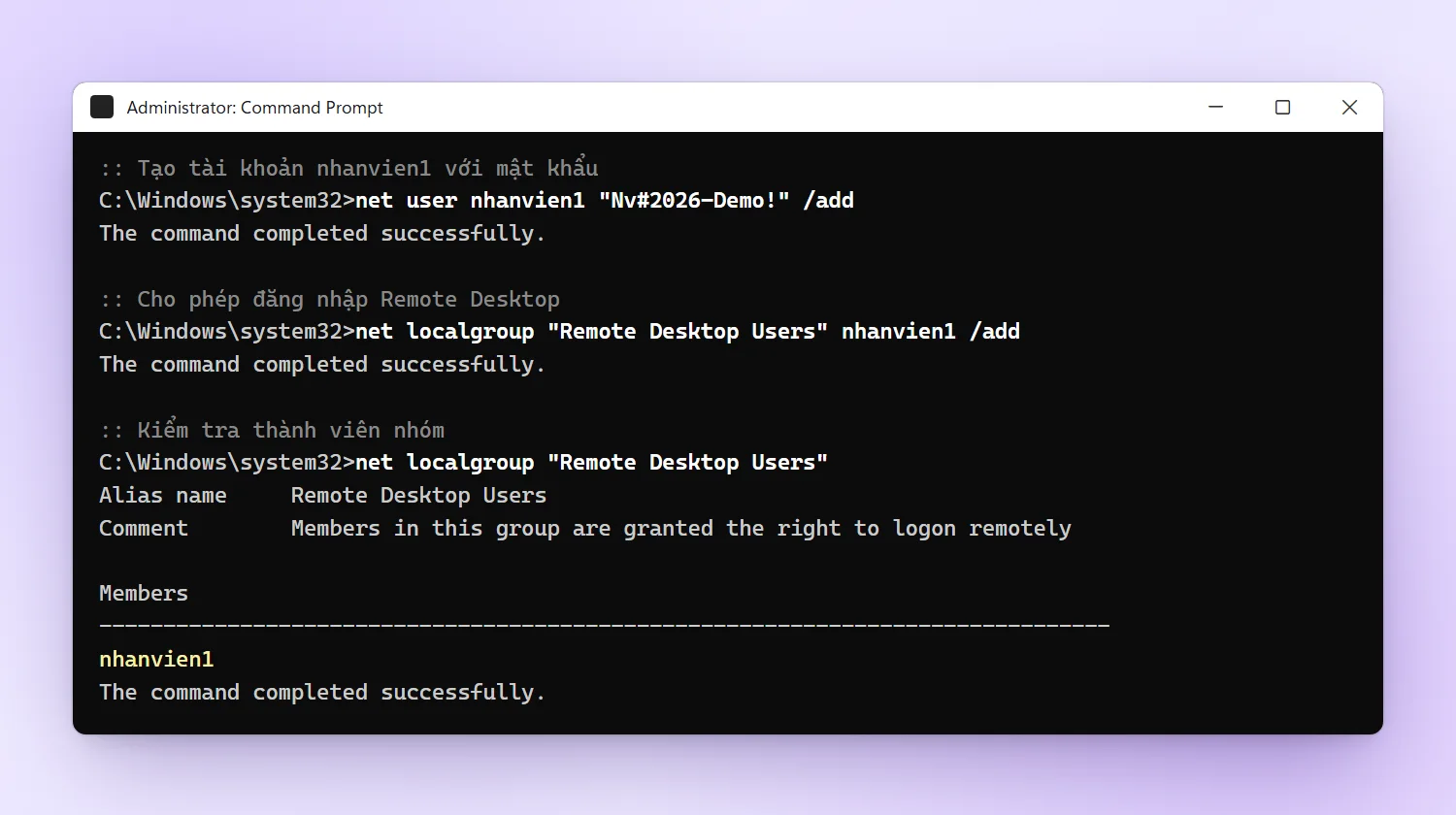Click the command line with "net user nhanvien1"
1456x815 pixels.
coord(477,201)
